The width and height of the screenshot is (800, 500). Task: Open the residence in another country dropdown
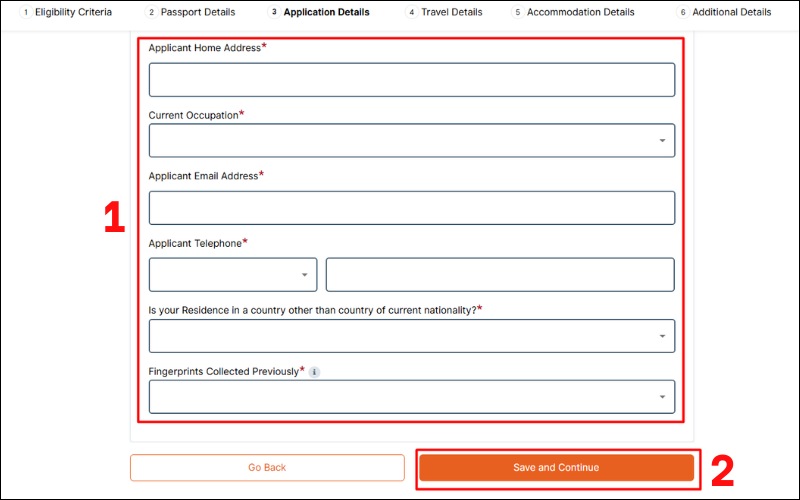coord(411,336)
